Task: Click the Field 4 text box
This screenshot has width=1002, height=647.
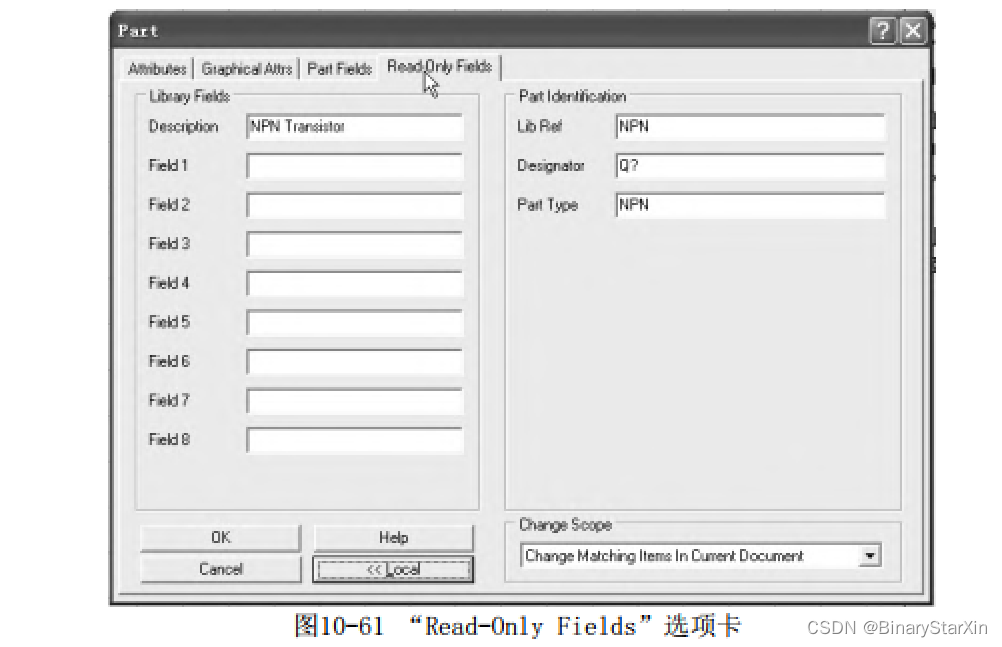Action: [x=355, y=283]
